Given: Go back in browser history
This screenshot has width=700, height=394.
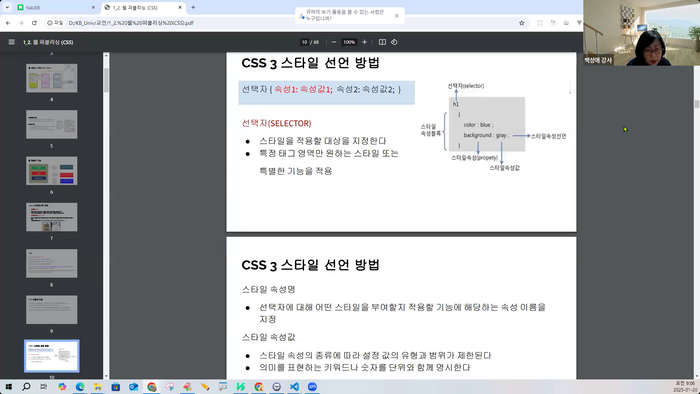Looking at the screenshot, I should coord(8,23).
